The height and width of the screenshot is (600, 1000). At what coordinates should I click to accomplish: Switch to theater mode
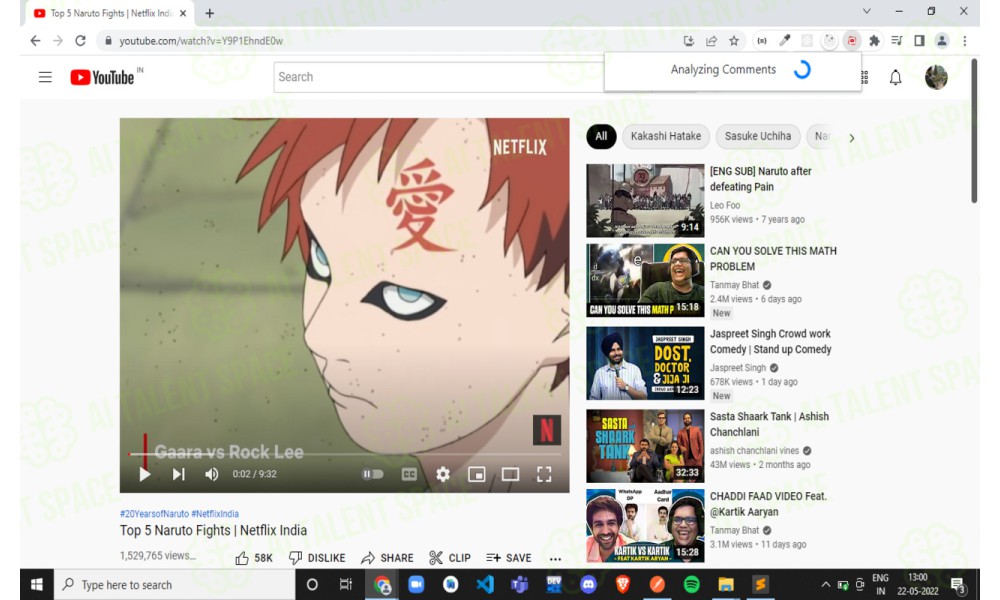click(x=510, y=474)
